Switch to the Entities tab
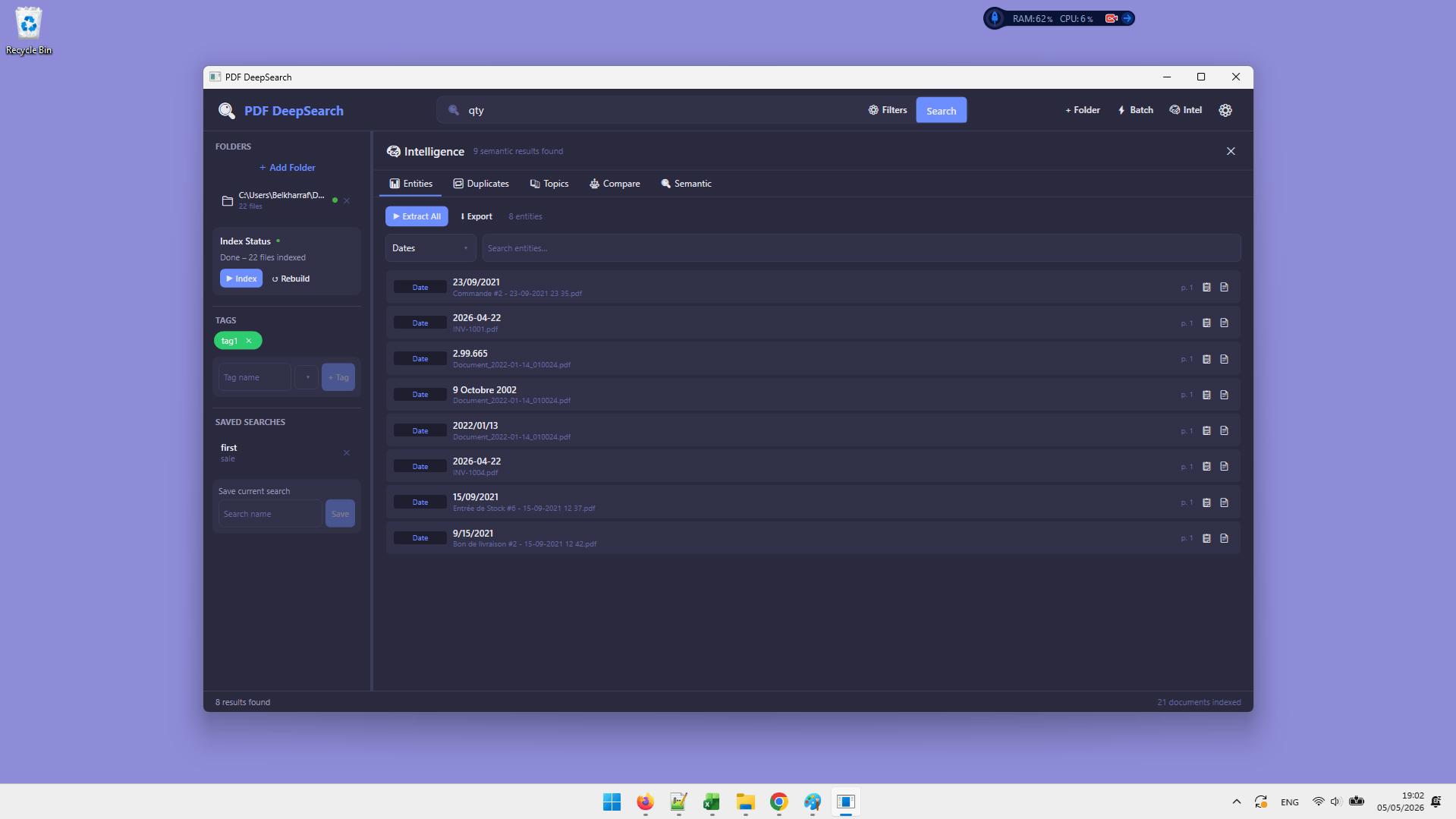This screenshot has height=819, width=1456. click(x=410, y=184)
